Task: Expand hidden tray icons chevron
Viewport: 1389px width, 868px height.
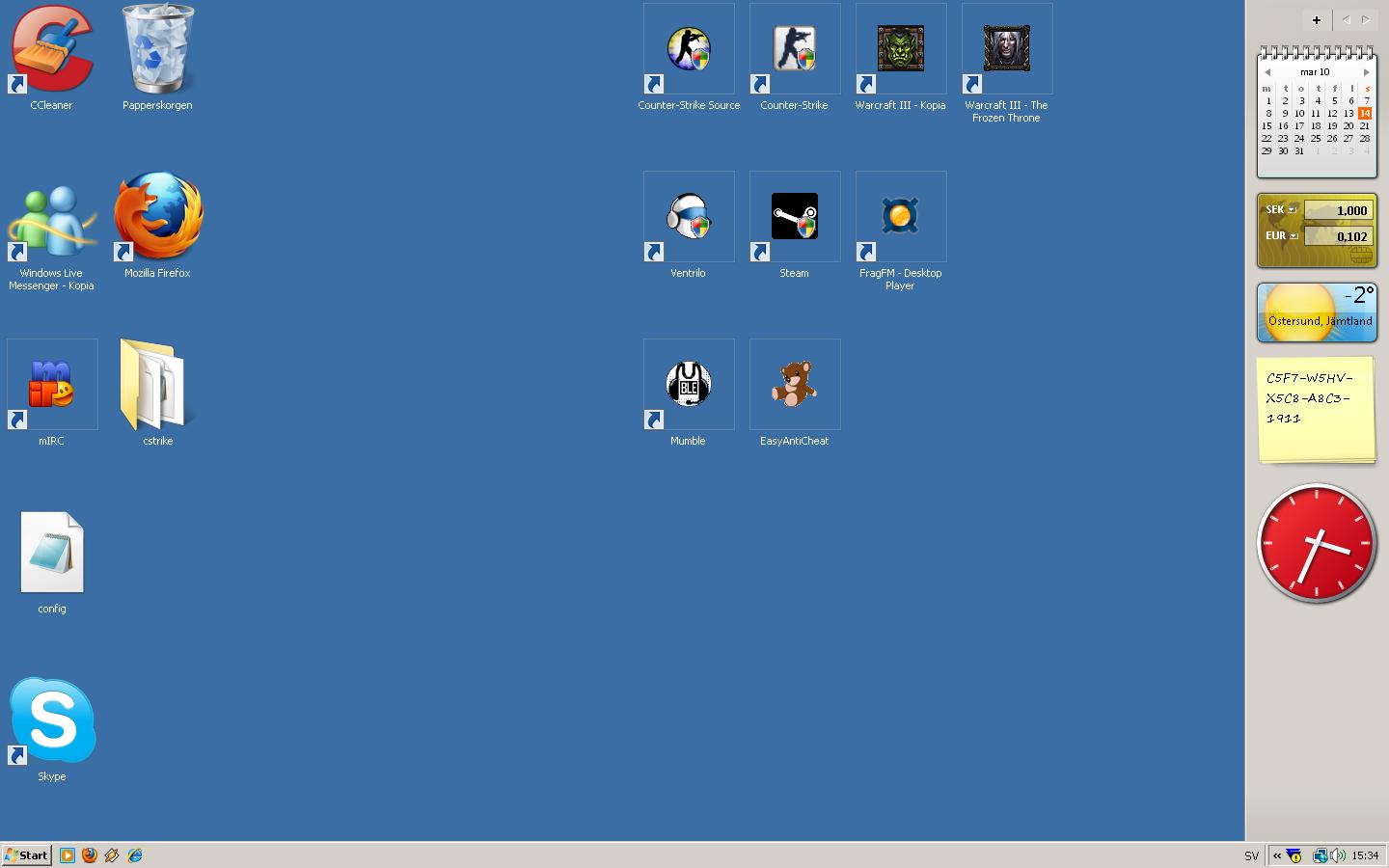Action: 1277,855
